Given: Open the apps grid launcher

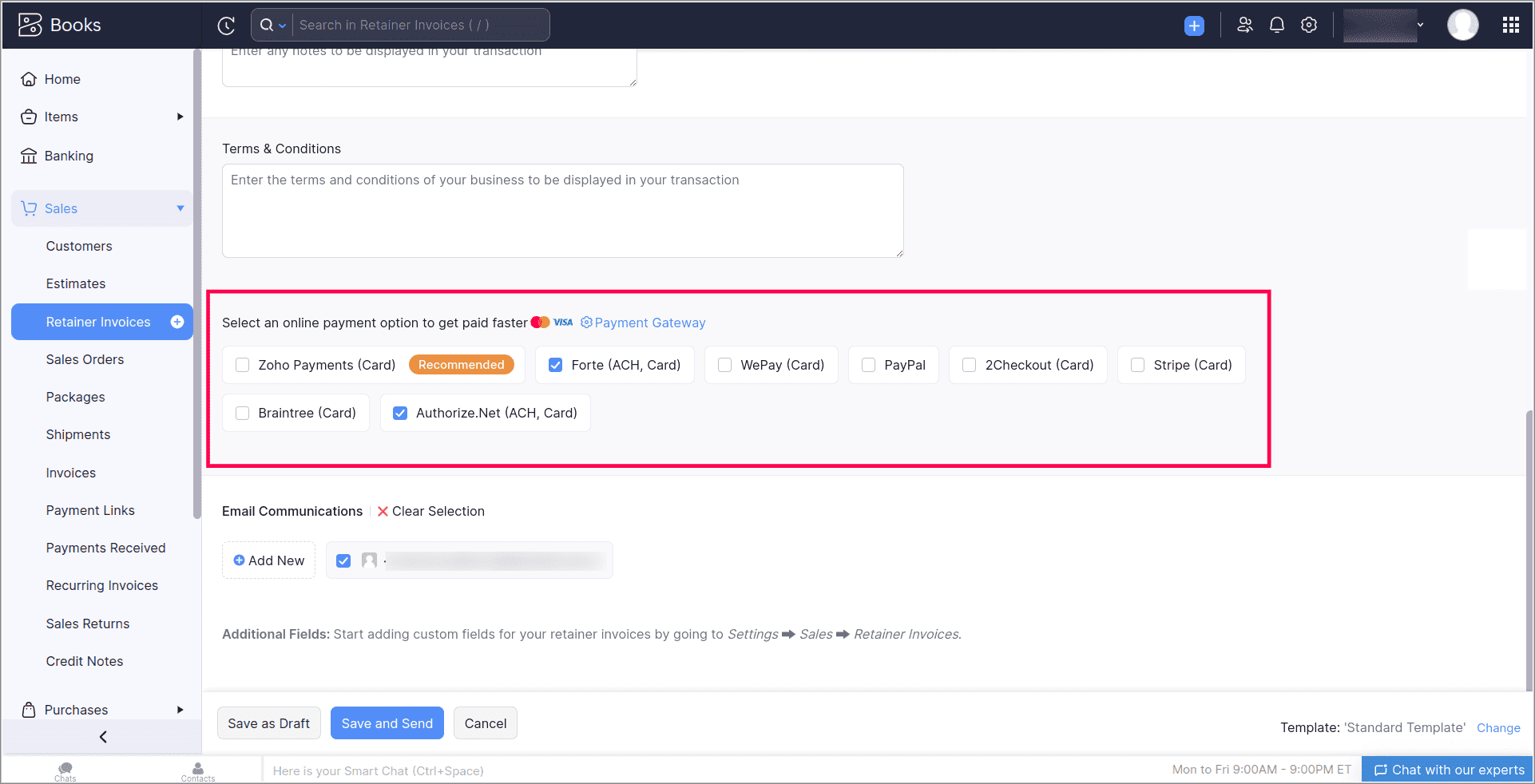Looking at the screenshot, I should pyautogui.click(x=1510, y=25).
